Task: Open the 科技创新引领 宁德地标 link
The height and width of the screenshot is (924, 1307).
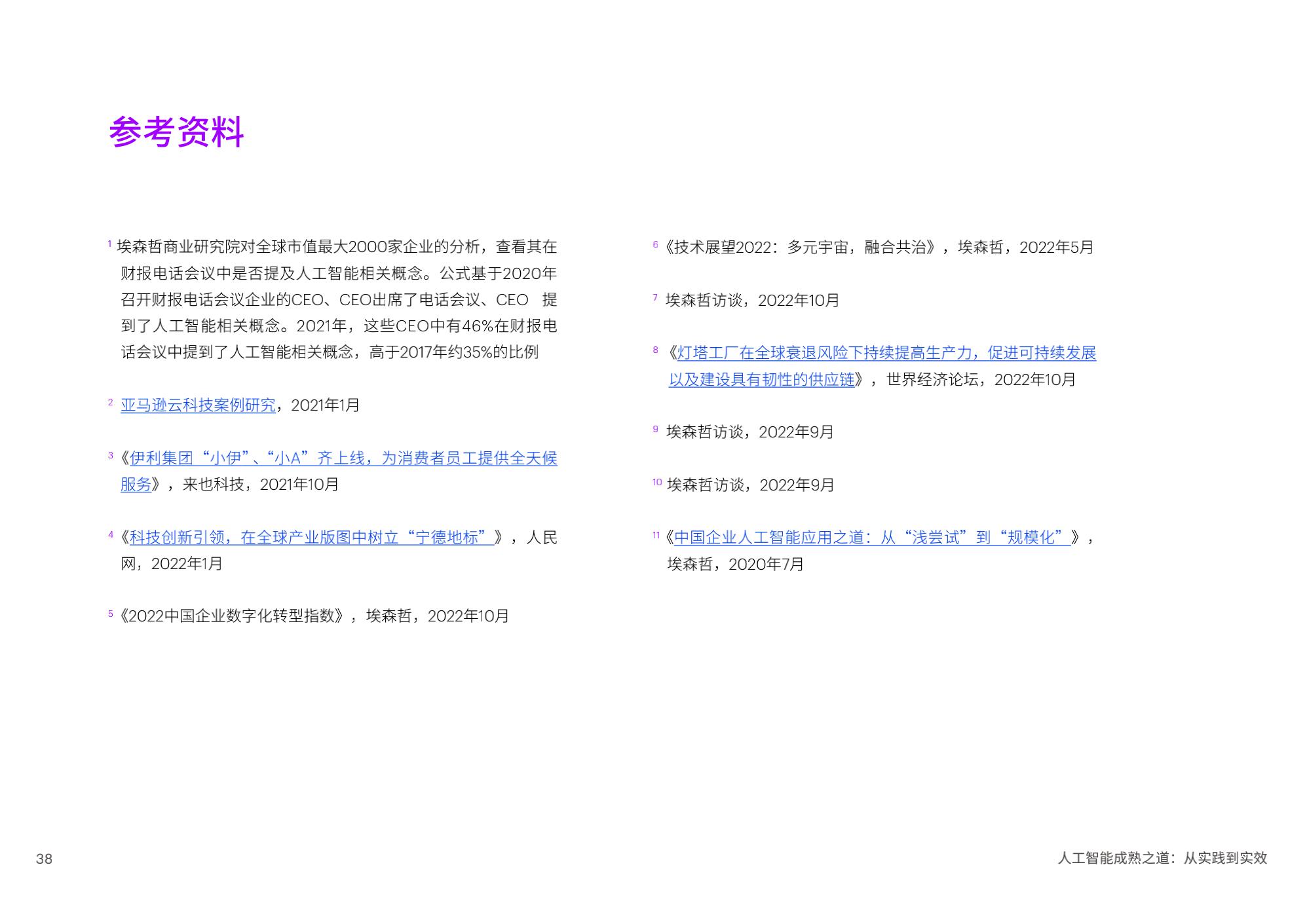Action: click(312, 538)
